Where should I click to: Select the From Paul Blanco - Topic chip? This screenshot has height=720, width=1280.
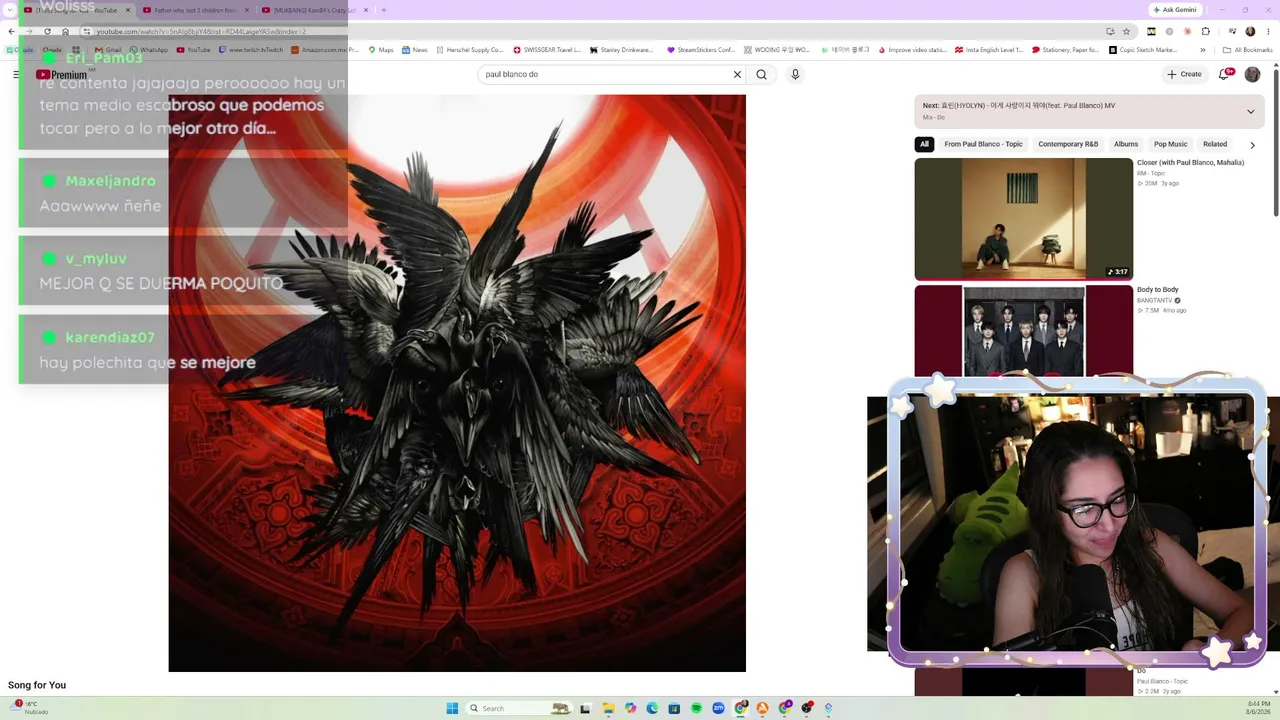983,144
